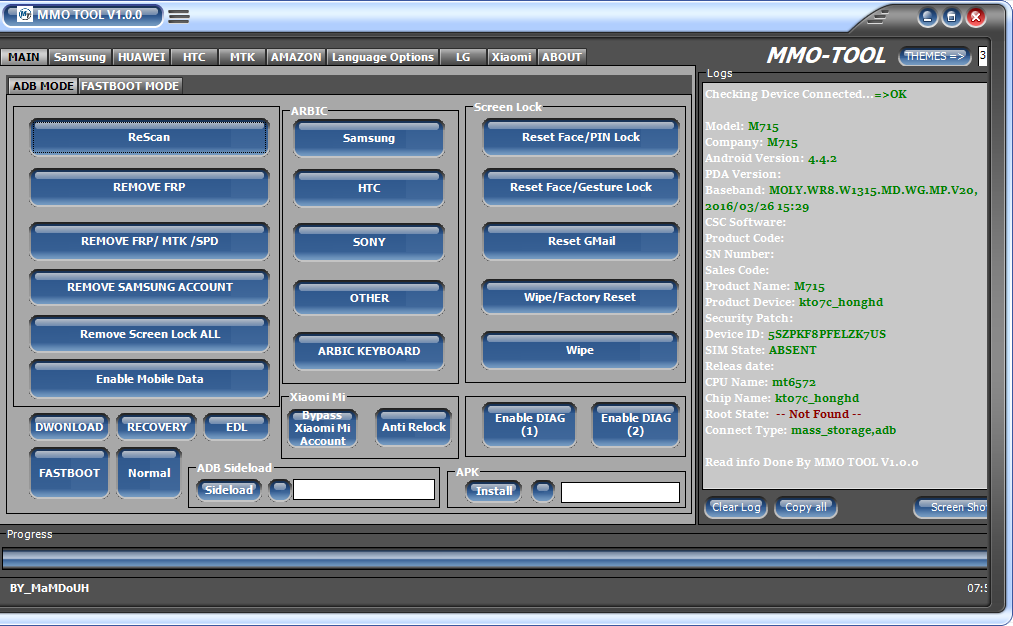This screenshot has height=626, width=1013.
Task: Switch to the MAIN tab
Action: 24,57
